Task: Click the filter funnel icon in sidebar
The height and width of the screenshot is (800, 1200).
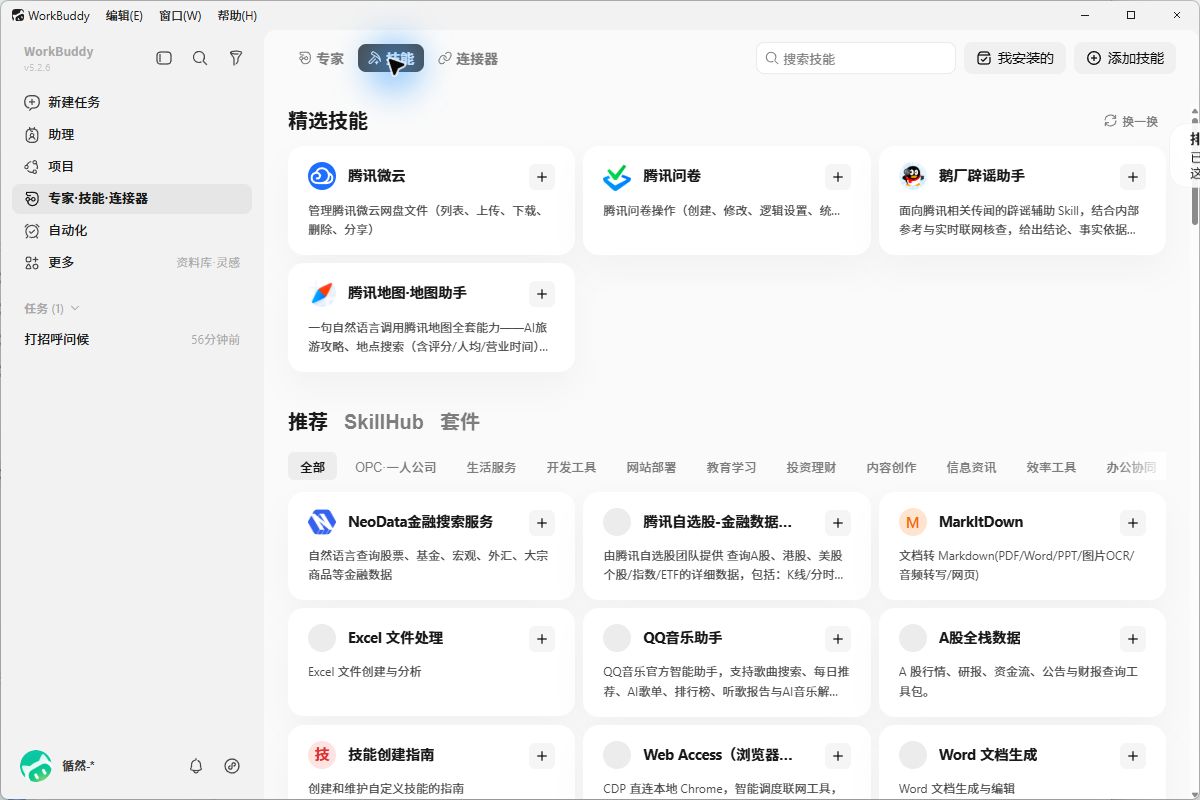Action: click(236, 59)
